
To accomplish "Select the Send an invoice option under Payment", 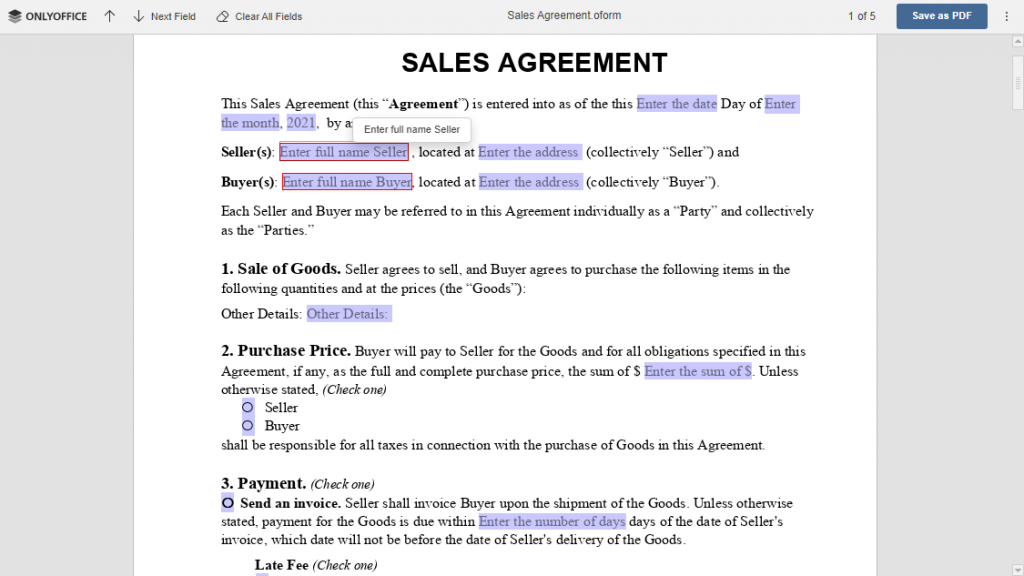I will (227, 503).
